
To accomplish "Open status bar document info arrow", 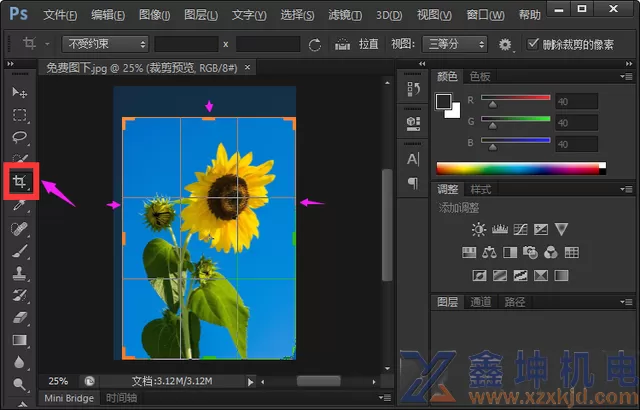I will point(250,382).
